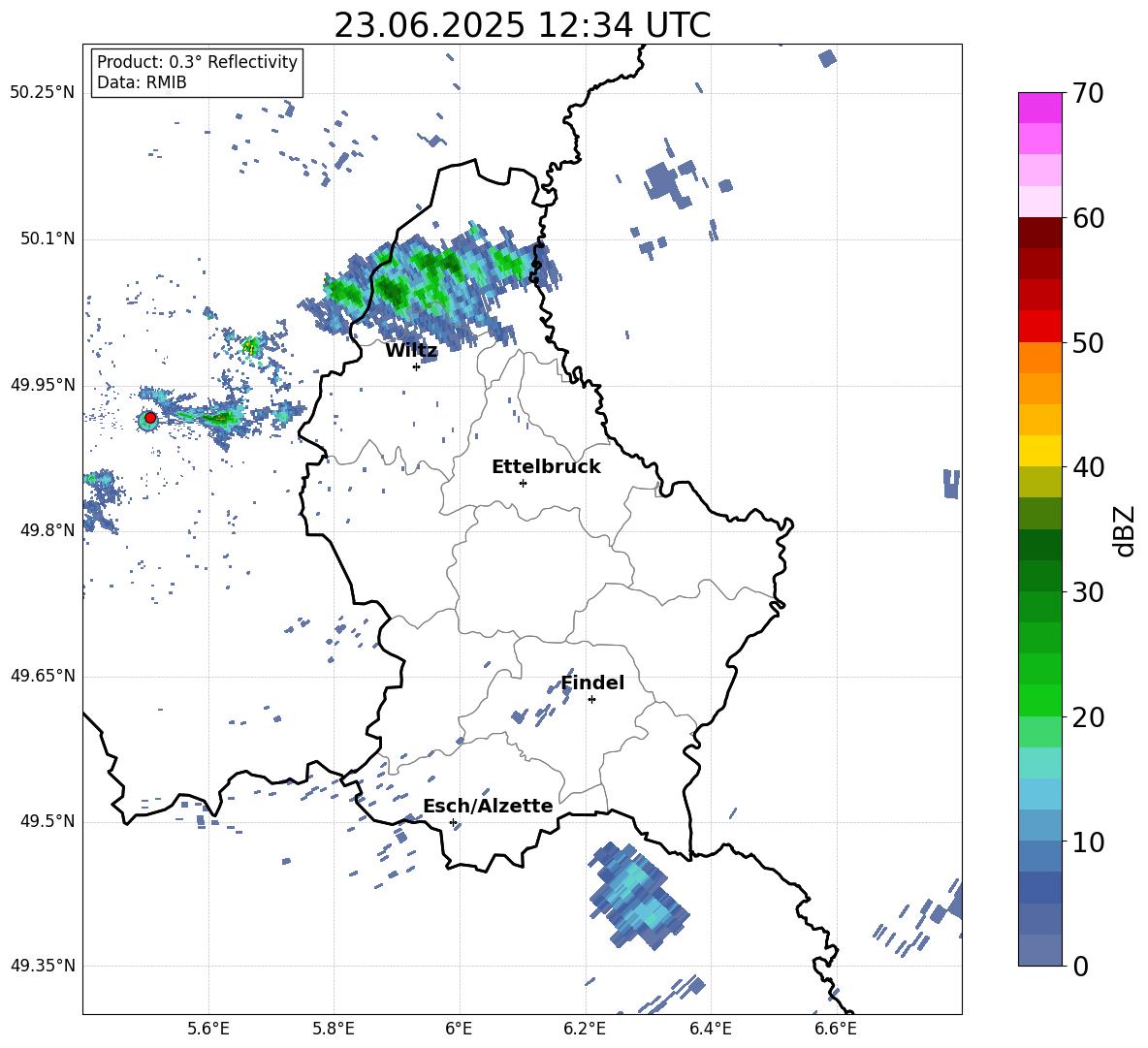Click the 'Product: 0.3° Reflectivity' text
The image size is (1148, 1048).
click(197, 61)
